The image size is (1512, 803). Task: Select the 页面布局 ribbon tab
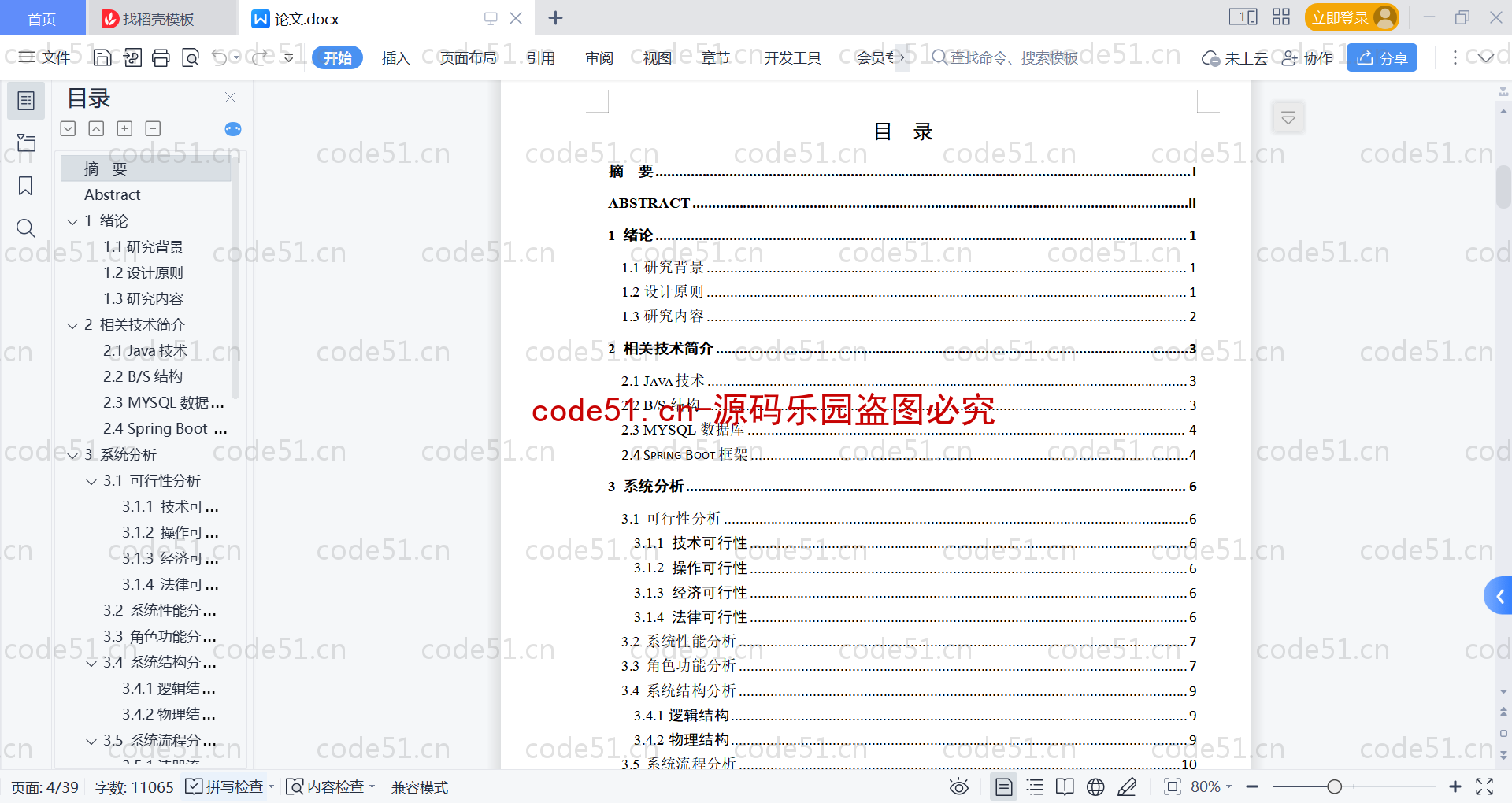468,57
